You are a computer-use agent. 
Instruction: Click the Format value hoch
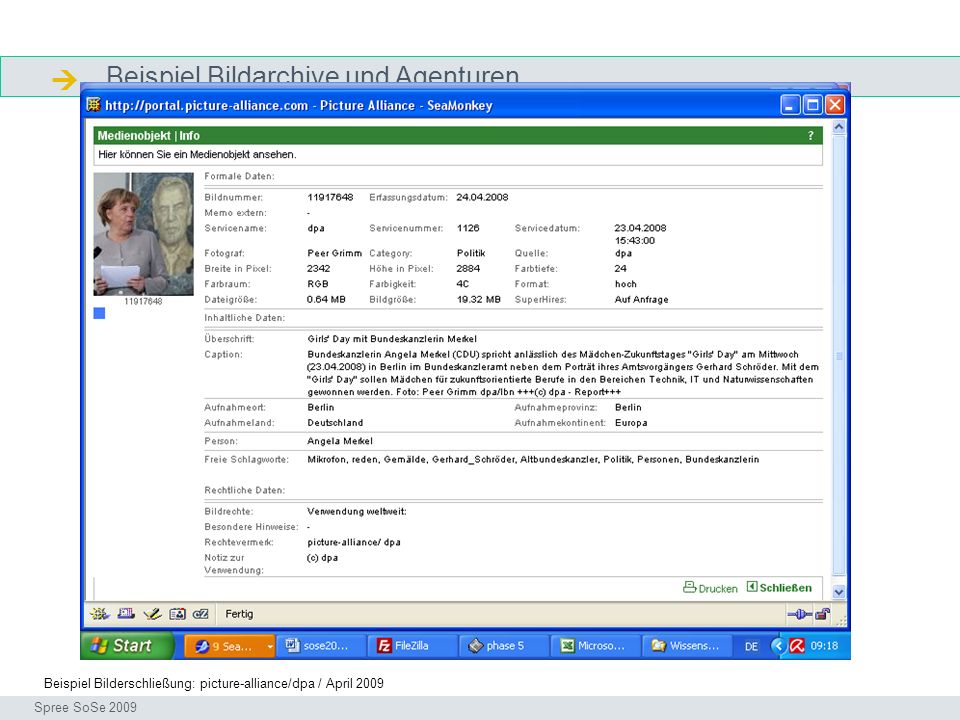pyautogui.click(x=626, y=284)
